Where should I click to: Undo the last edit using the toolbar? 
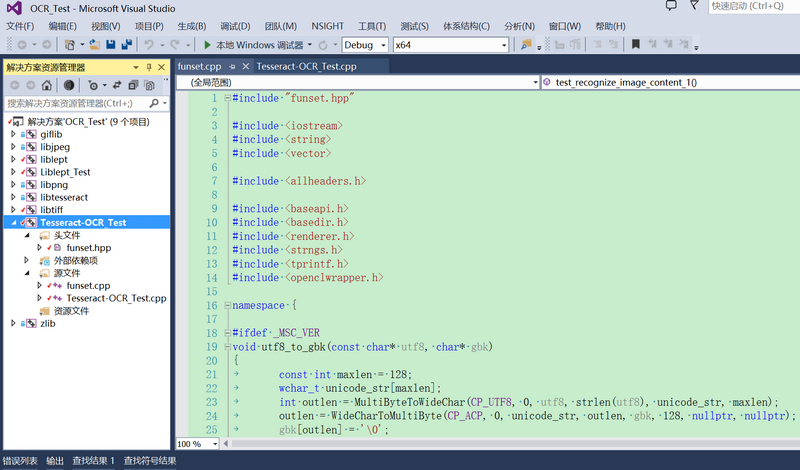149,45
